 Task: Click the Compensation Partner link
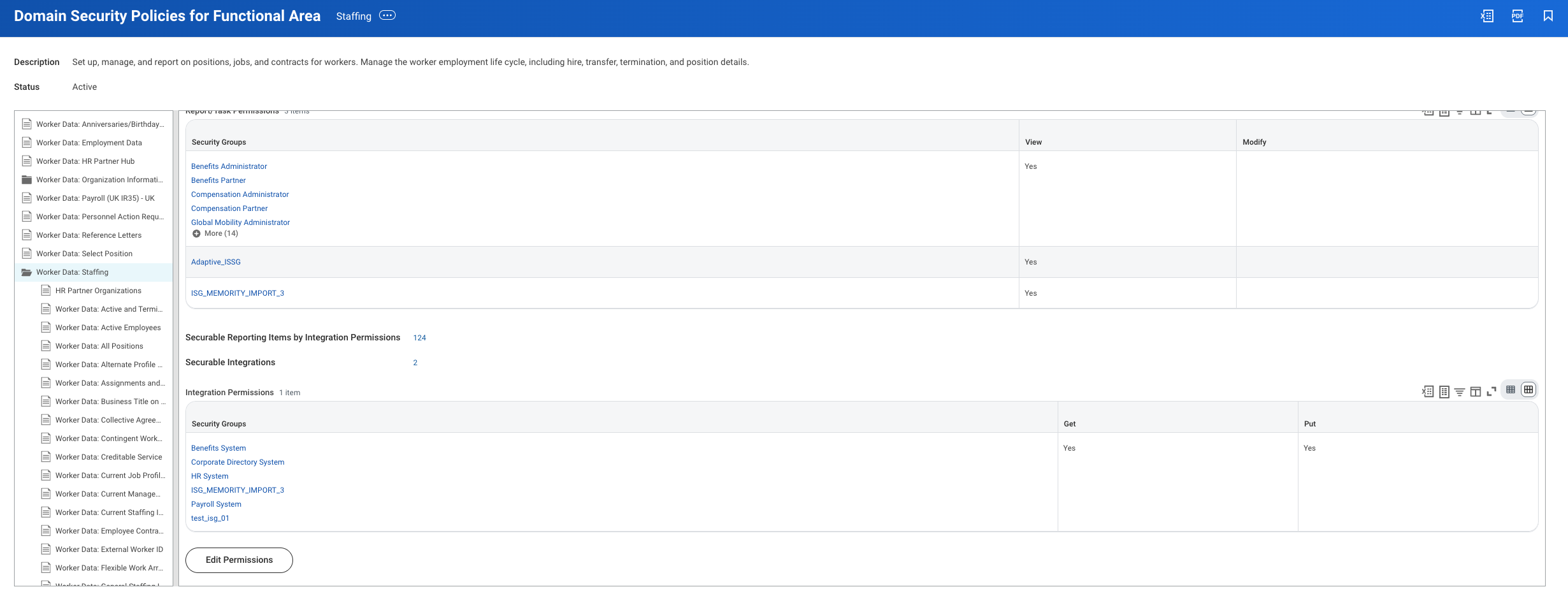click(x=229, y=208)
